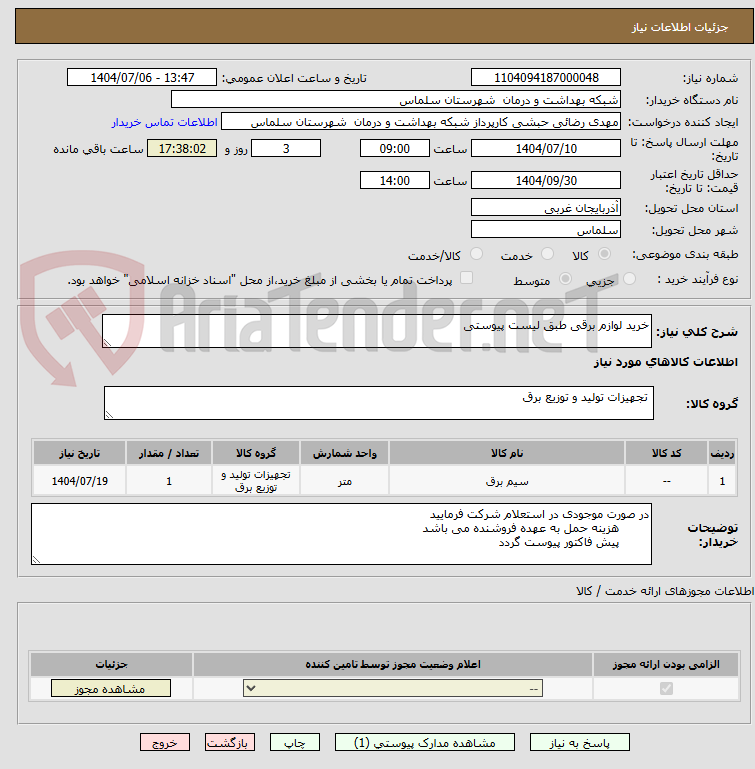Viewport: 755px width, 769px height.
Task: Open مشاهده مدارک پیوستی (1) attachments
Action: pyautogui.click(x=425, y=743)
